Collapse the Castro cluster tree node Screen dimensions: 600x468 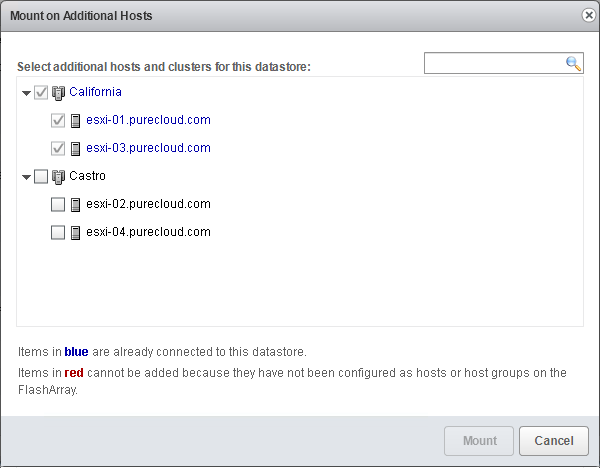[26, 177]
